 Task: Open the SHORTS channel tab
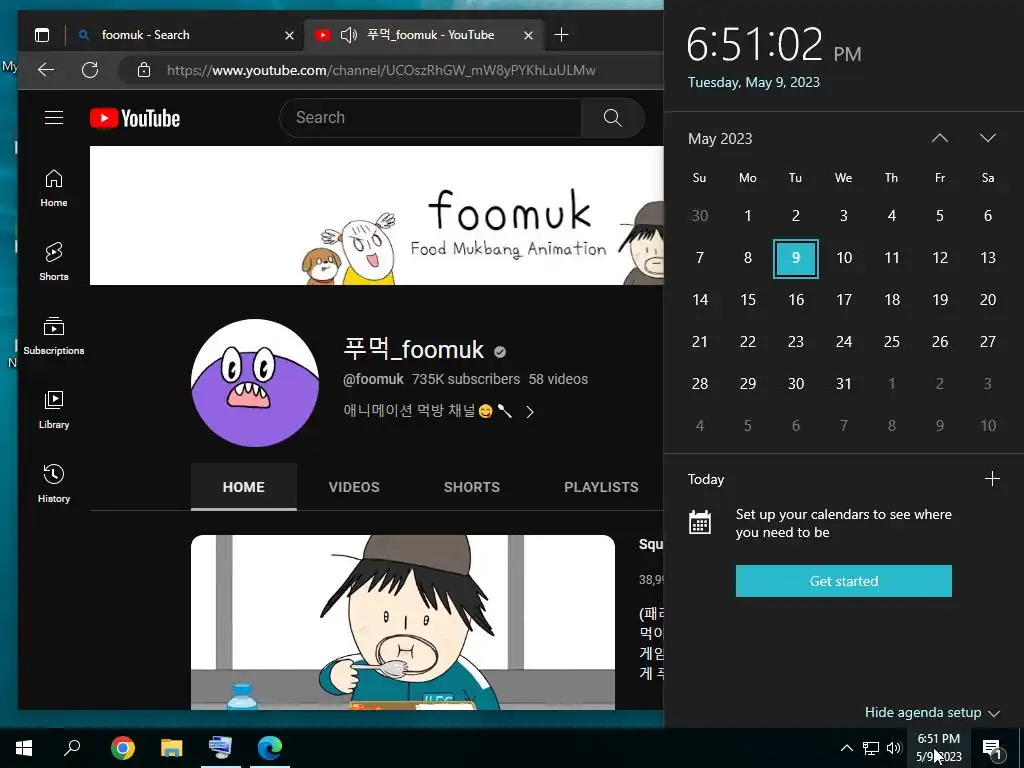coord(472,487)
